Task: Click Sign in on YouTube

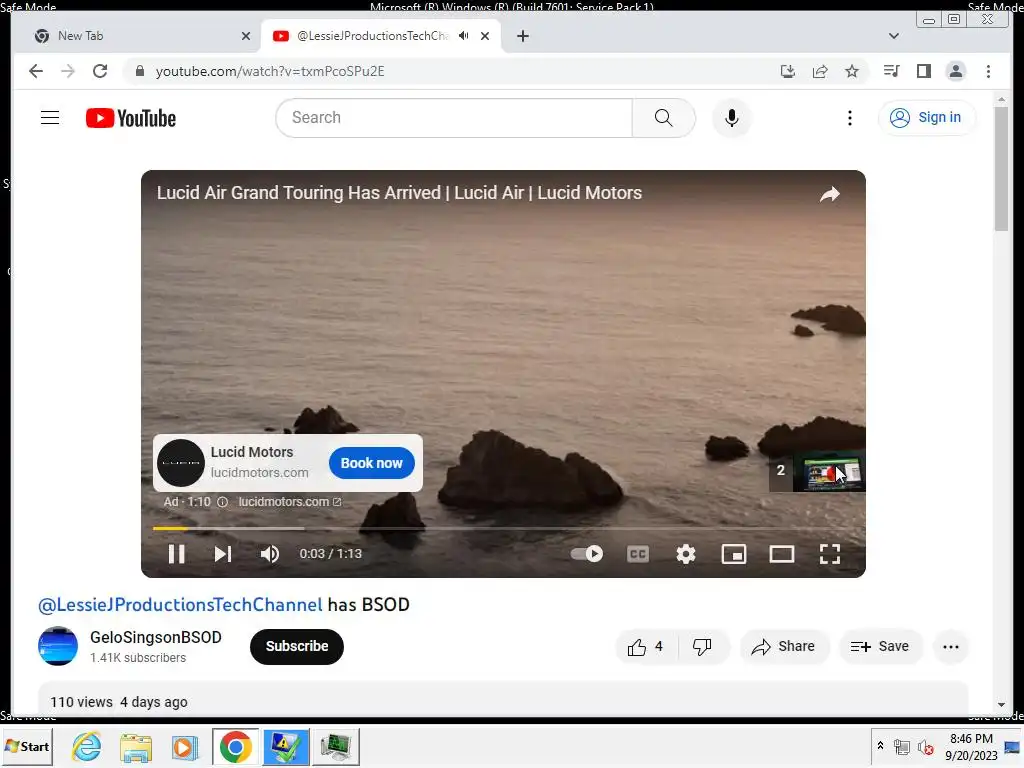Action: 927,118
